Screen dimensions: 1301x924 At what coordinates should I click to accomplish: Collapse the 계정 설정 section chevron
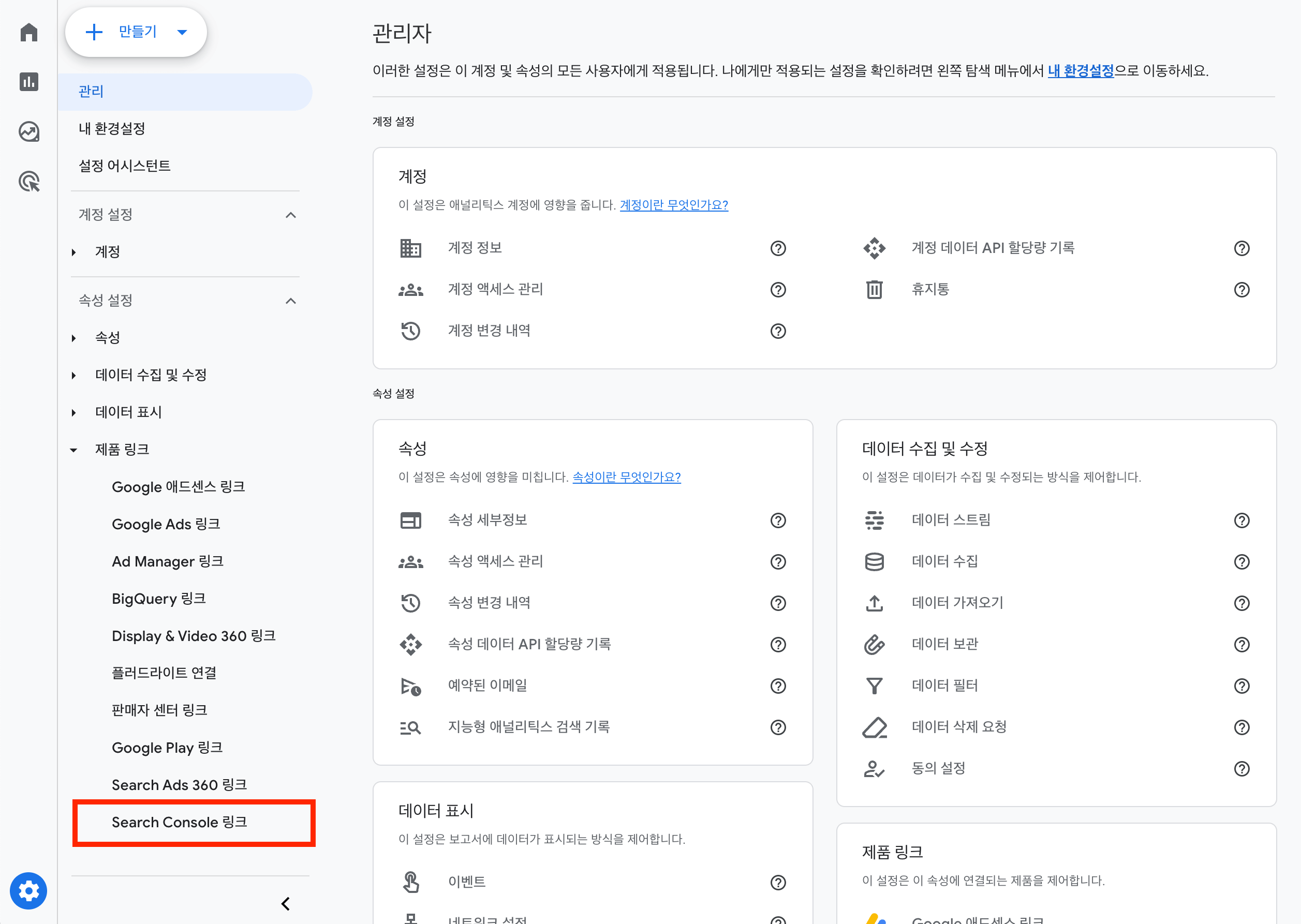pos(291,215)
